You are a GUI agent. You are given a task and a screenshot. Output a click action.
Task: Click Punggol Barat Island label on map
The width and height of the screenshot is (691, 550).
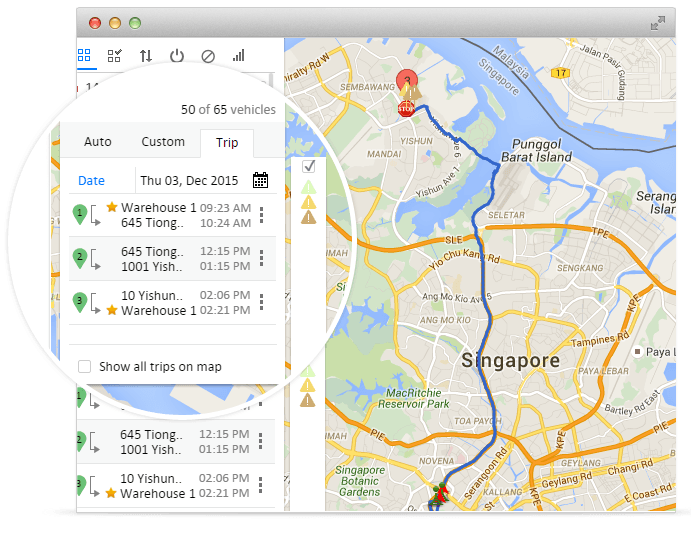(x=536, y=150)
